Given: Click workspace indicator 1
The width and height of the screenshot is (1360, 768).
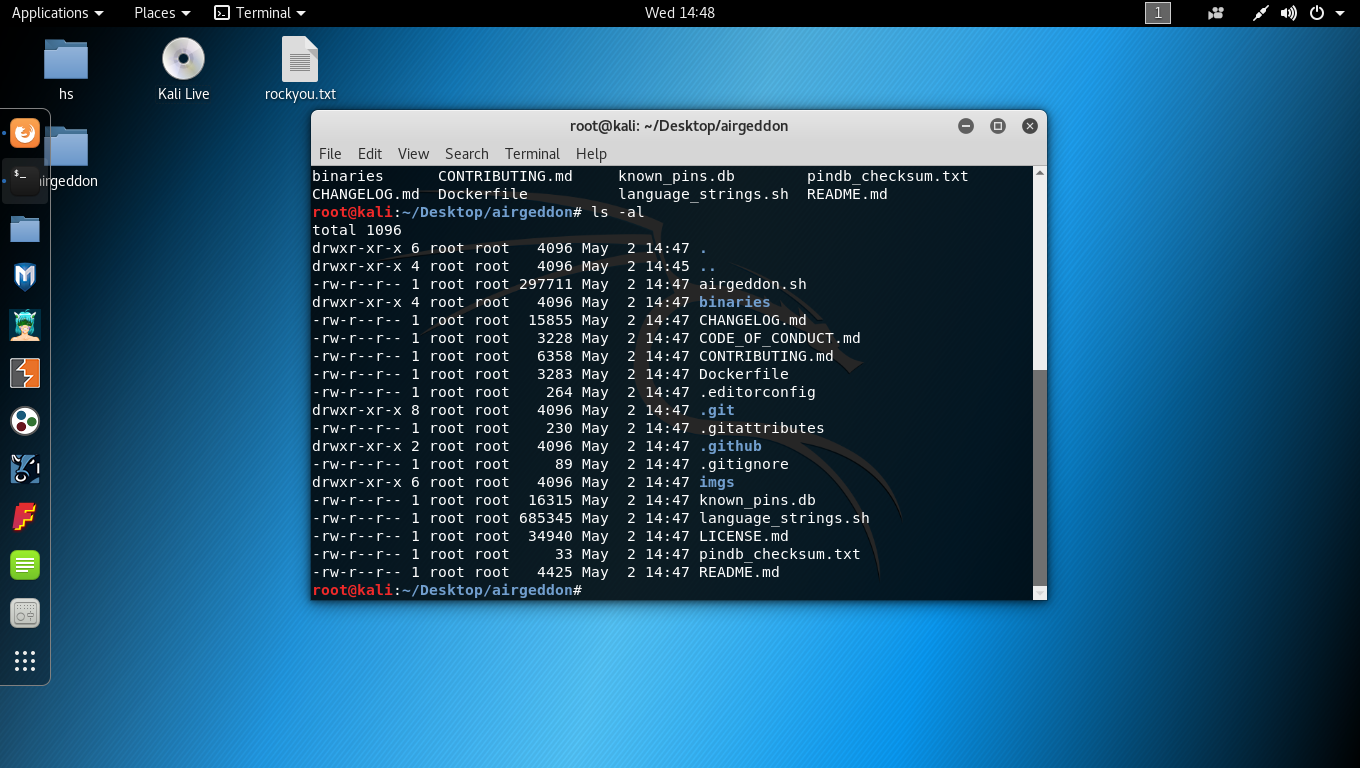Looking at the screenshot, I should tap(1158, 13).
